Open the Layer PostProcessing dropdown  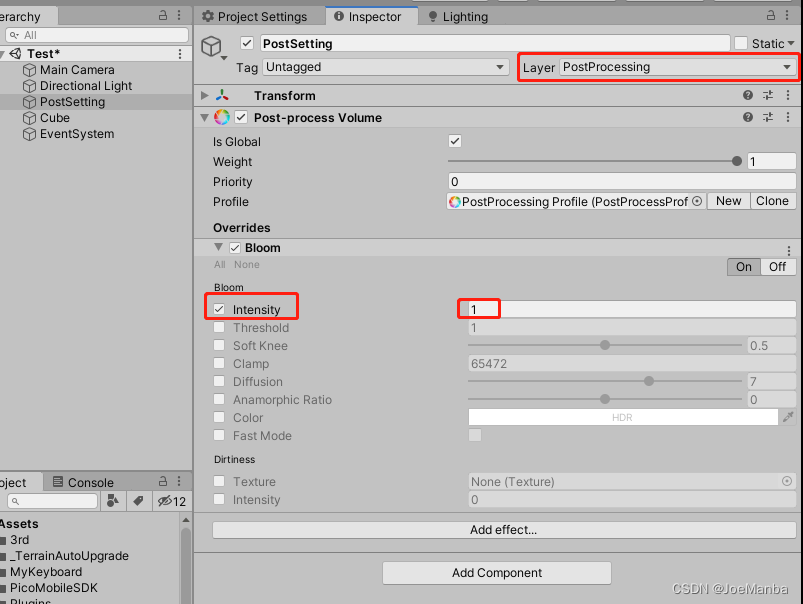pyautogui.click(x=657, y=66)
